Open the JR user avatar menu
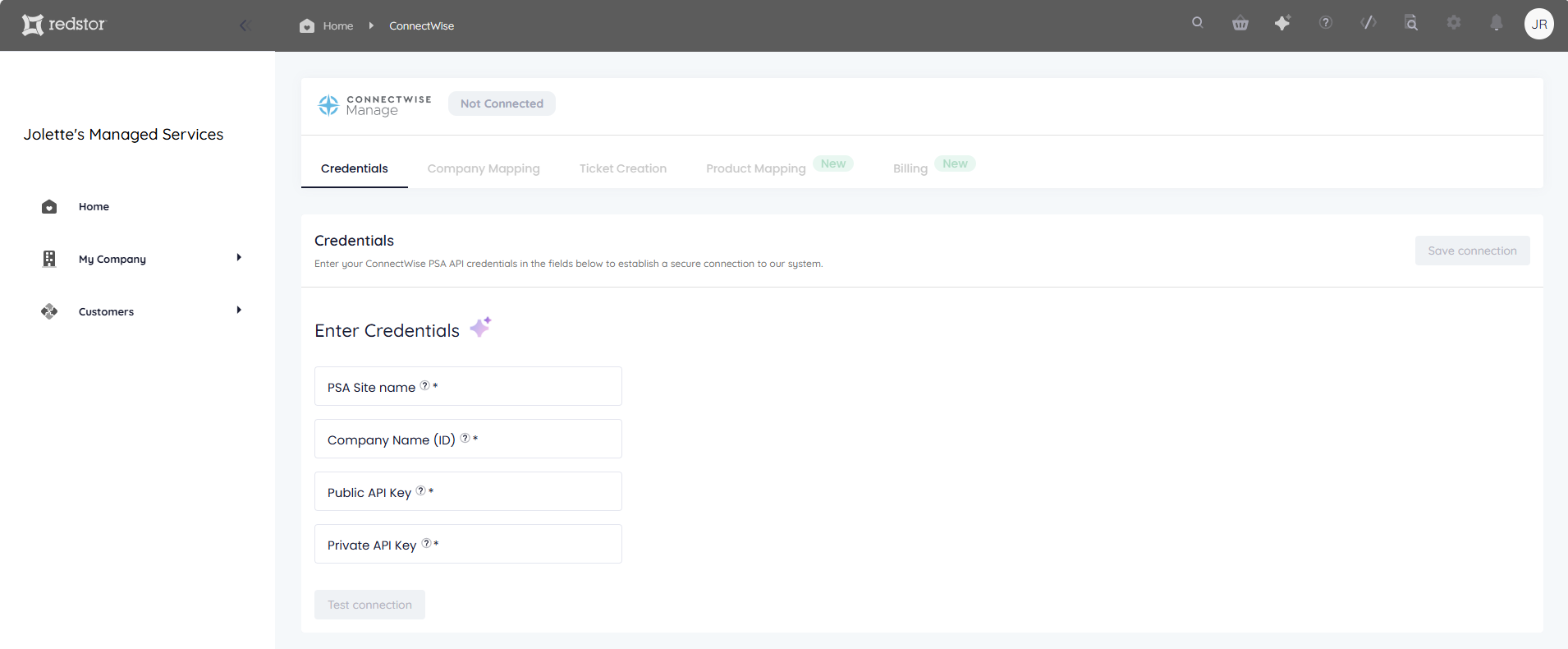The height and width of the screenshot is (649, 1568). tap(1539, 24)
